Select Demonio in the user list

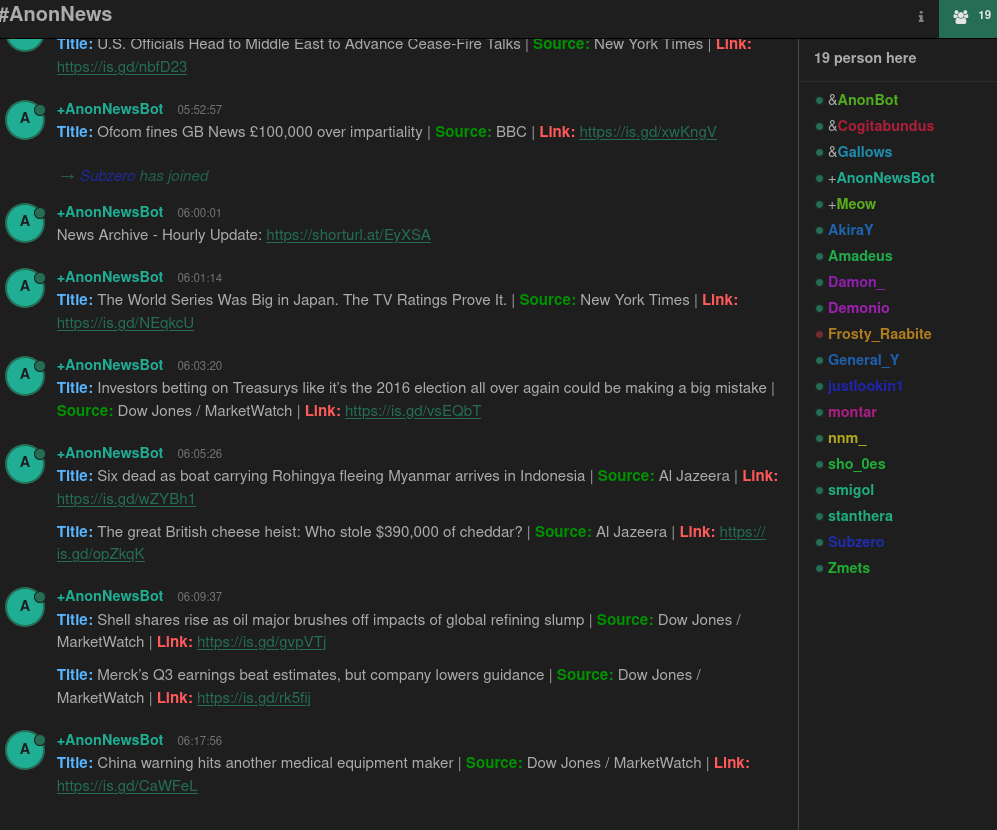[858, 308]
